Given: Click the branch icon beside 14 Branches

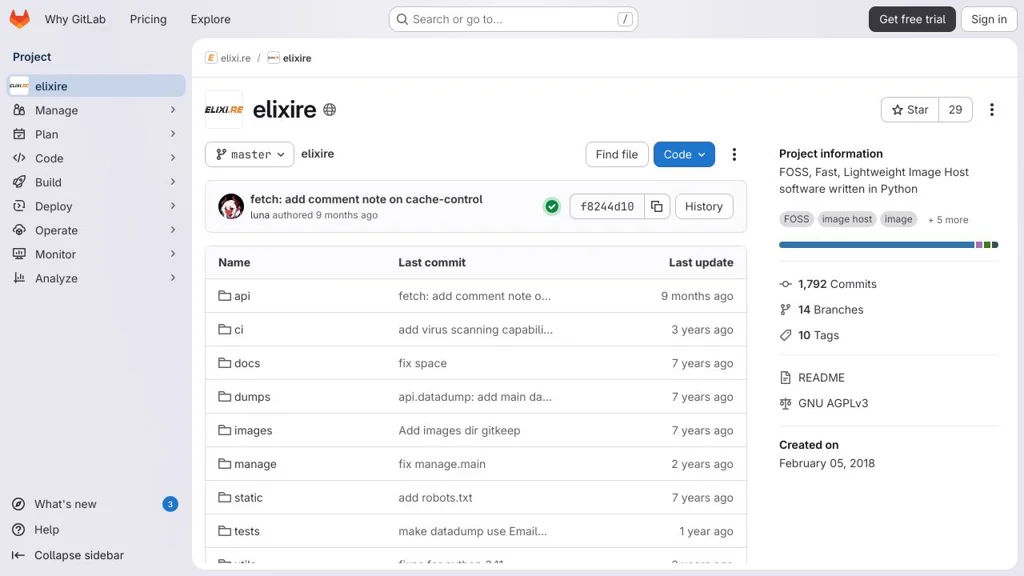Looking at the screenshot, I should (x=785, y=310).
